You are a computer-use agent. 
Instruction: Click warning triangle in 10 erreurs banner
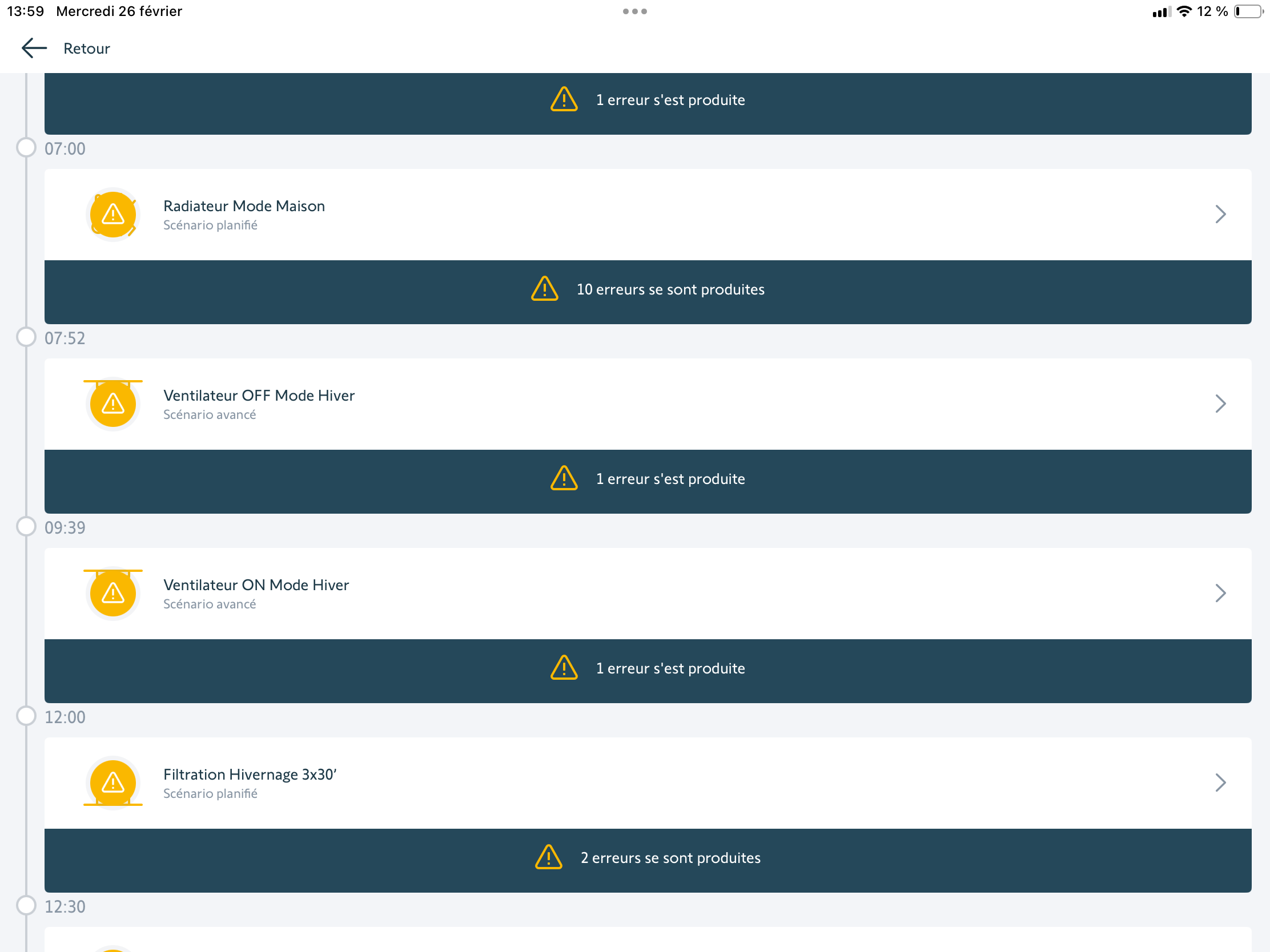tap(544, 289)
